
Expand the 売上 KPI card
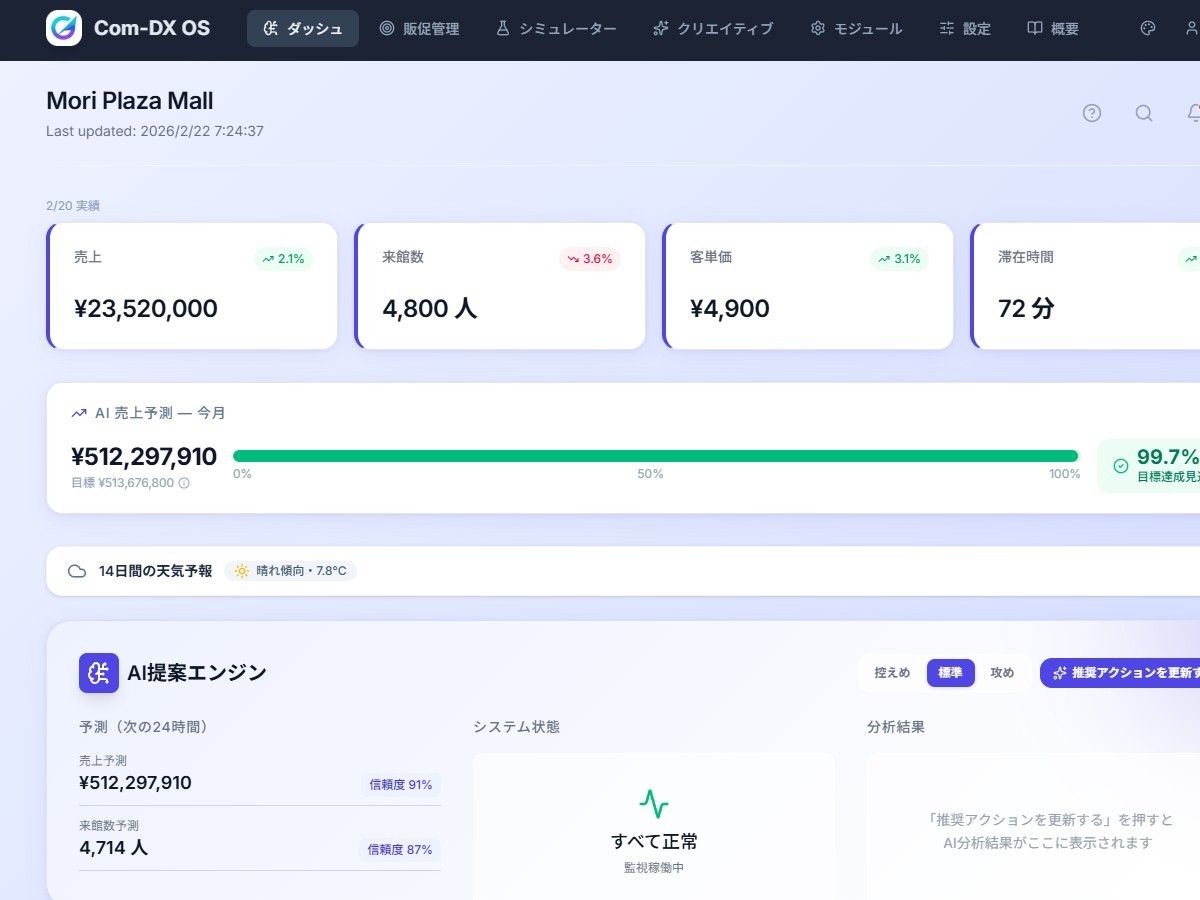coord(192,286)
